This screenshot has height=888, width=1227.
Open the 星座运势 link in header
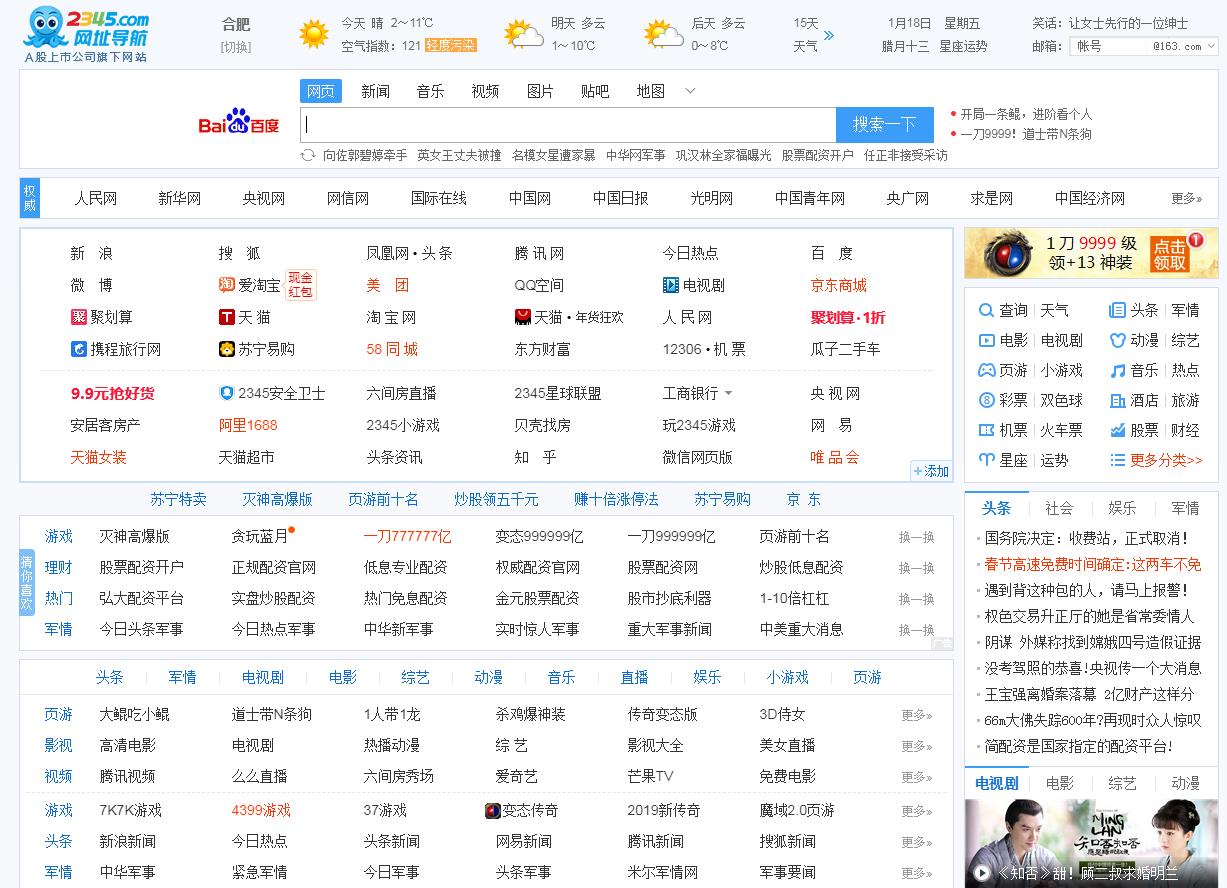(963, 46)
